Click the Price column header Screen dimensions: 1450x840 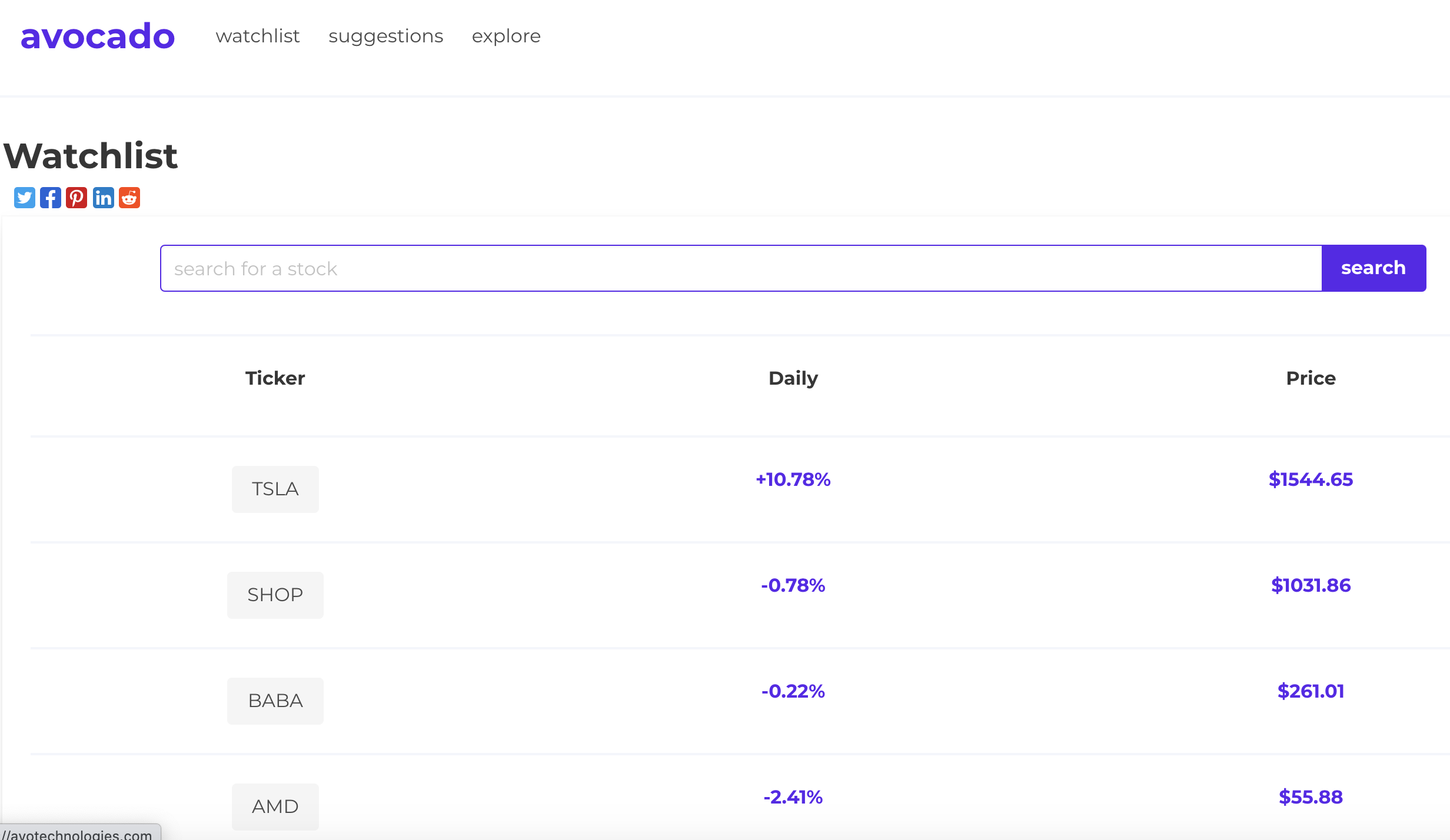[1311, 378]
